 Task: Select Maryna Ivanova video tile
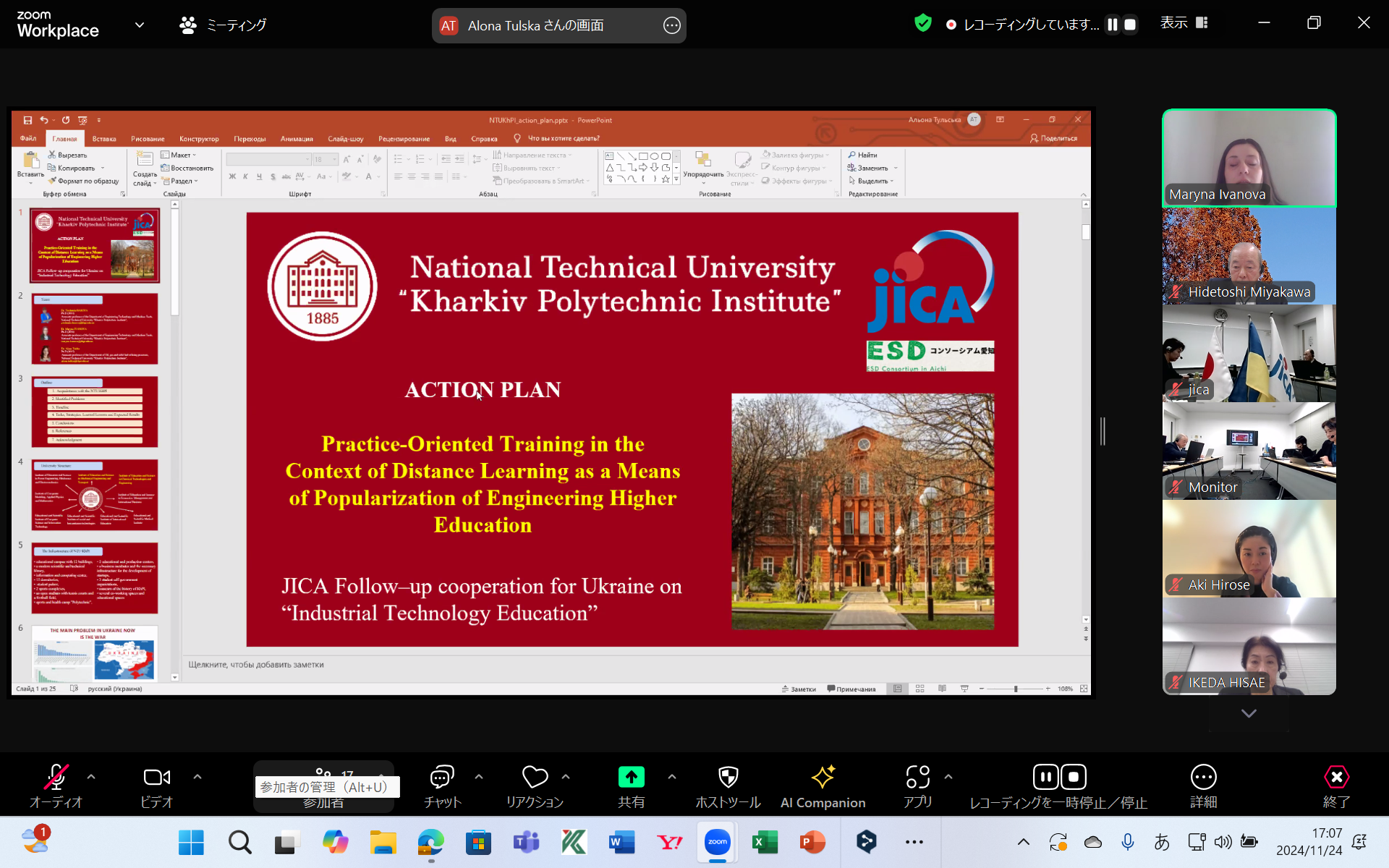[1249, 158]
